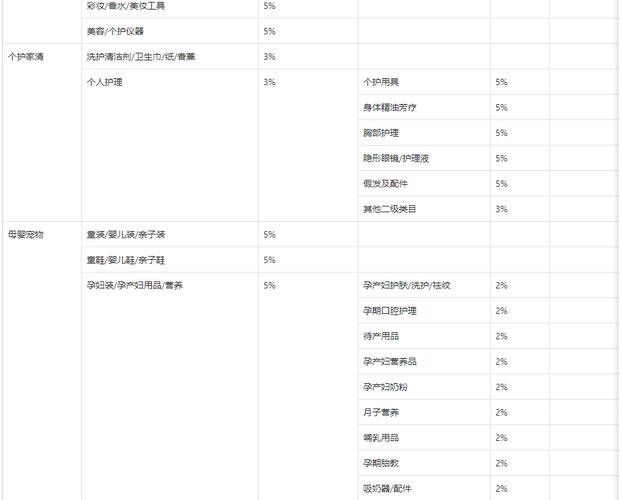The width and height of the screenshot is (621, 500).
Task: Select the 童鞋/婴儿鞋/亲子鞋 category cell
Action: pos(126,260)
